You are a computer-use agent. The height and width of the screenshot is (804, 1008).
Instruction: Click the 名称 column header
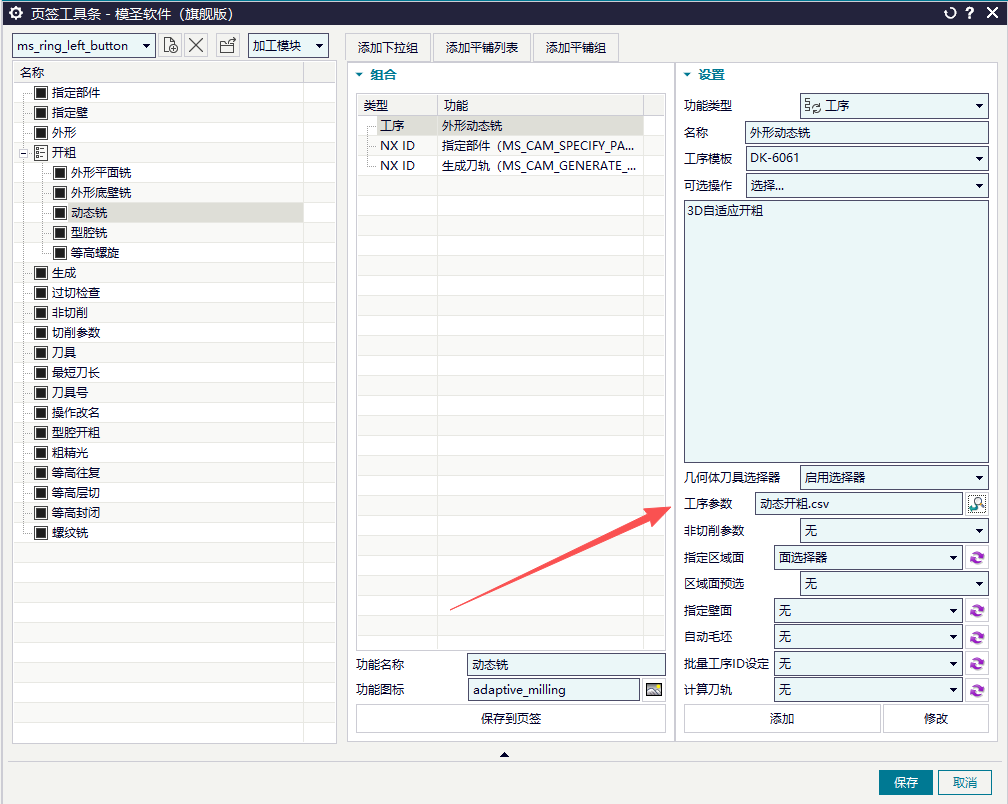tap(158, 73)
